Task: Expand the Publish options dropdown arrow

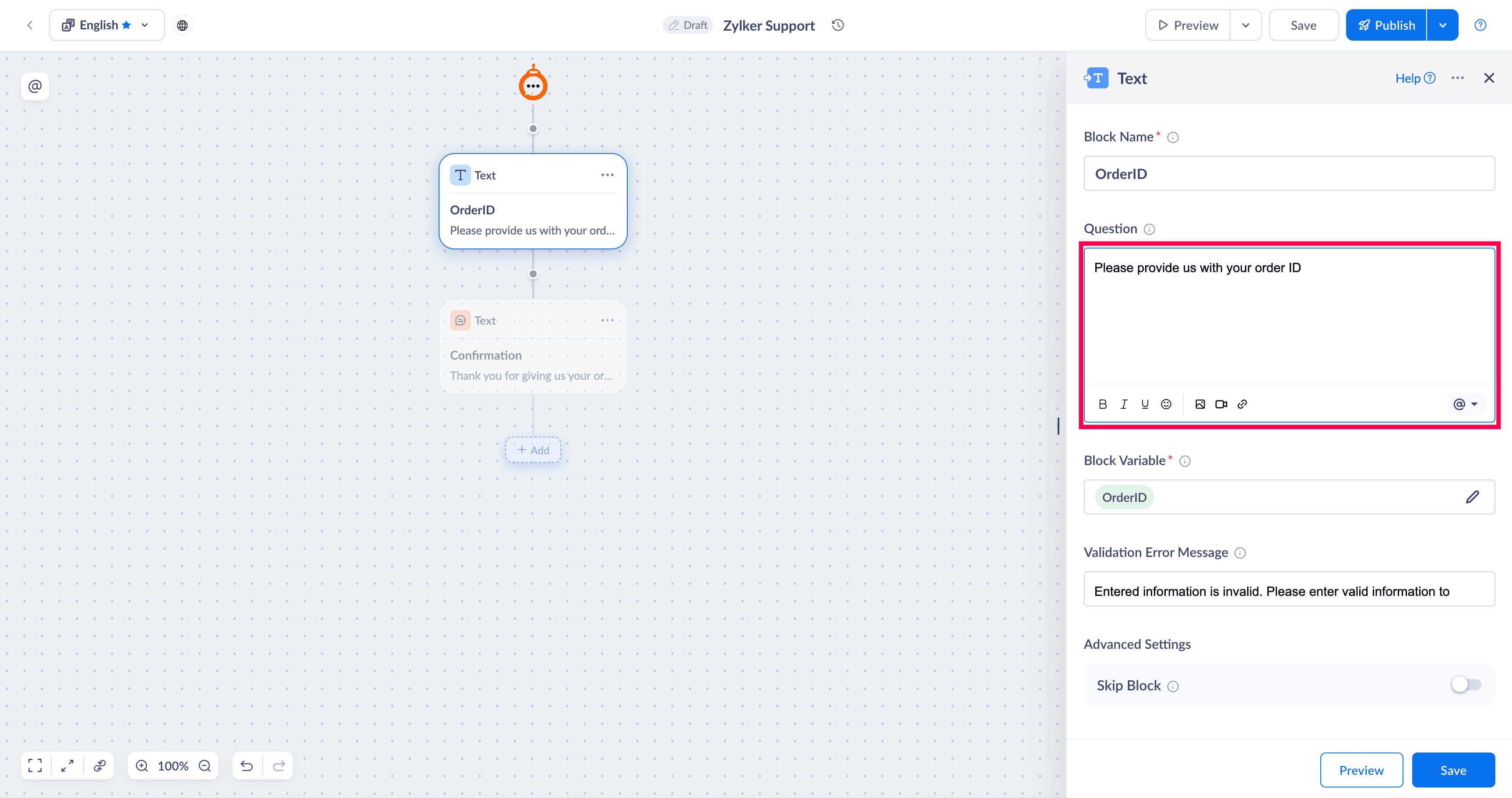Action: [1442, 25]
